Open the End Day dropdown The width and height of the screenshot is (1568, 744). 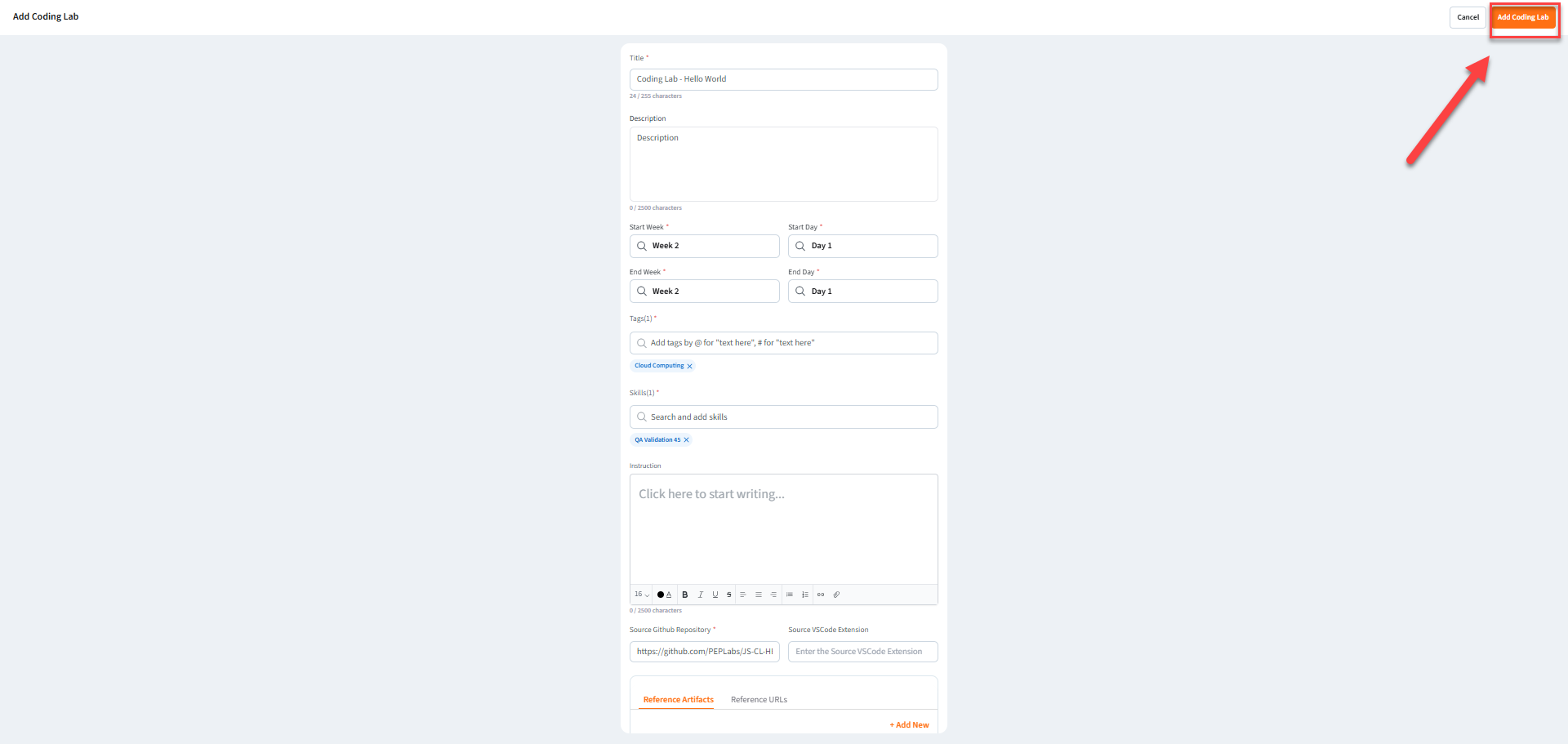862,292
